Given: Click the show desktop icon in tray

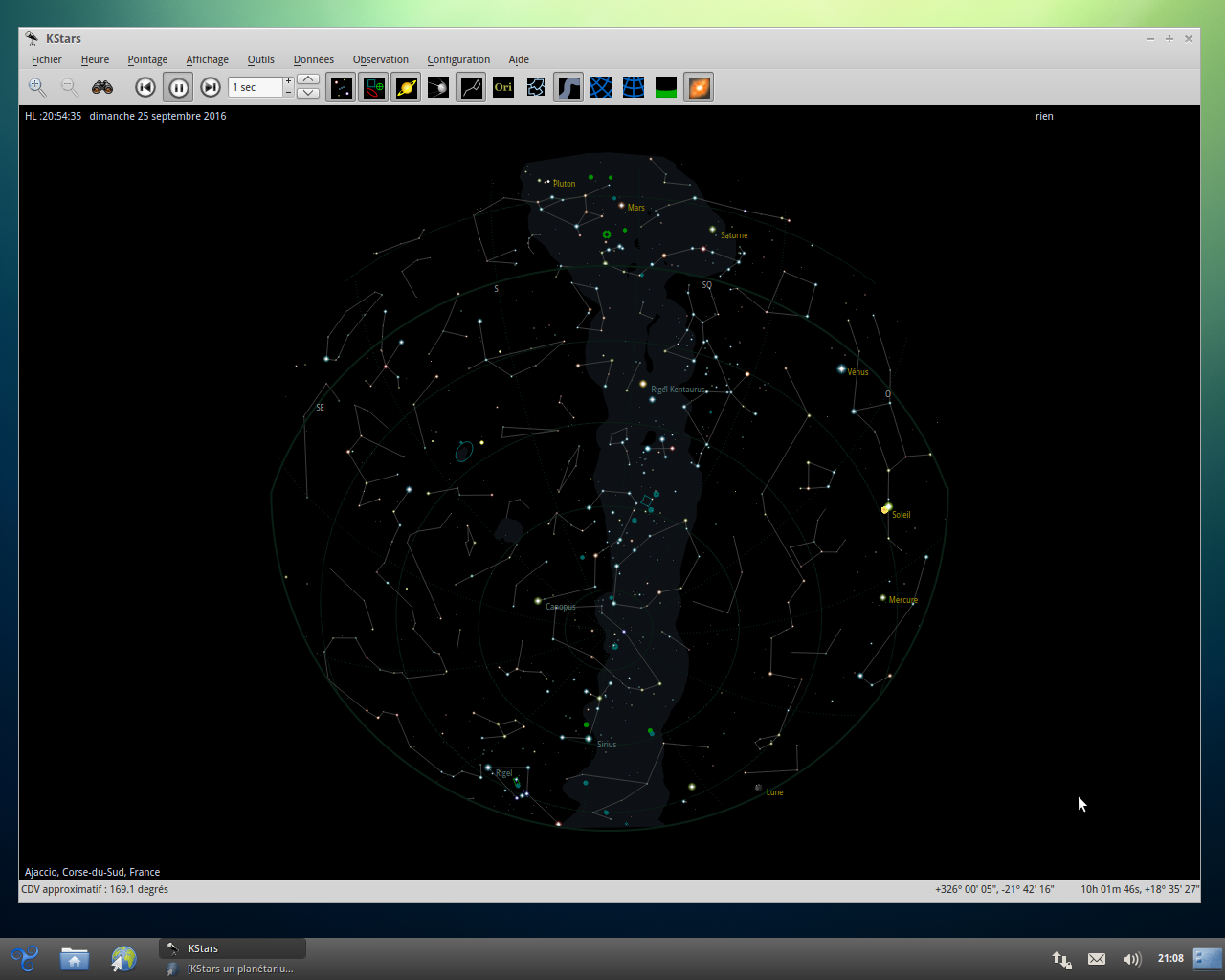Looking at the screenshot, I should (x=1208, y=958).
